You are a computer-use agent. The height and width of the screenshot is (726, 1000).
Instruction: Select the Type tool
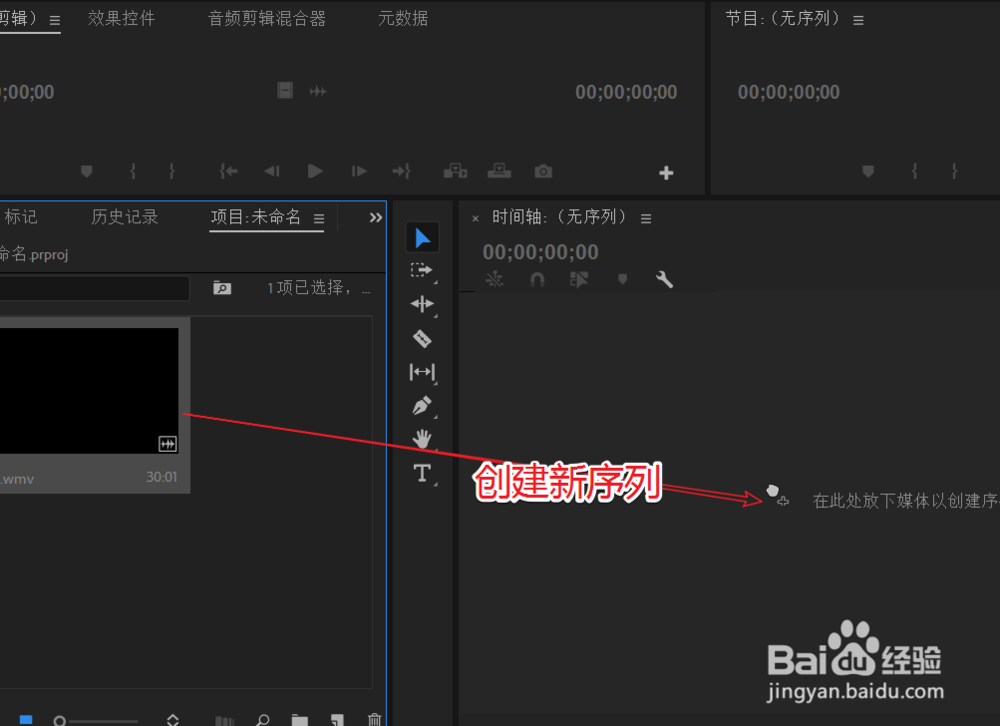click(x=422, y=472)
